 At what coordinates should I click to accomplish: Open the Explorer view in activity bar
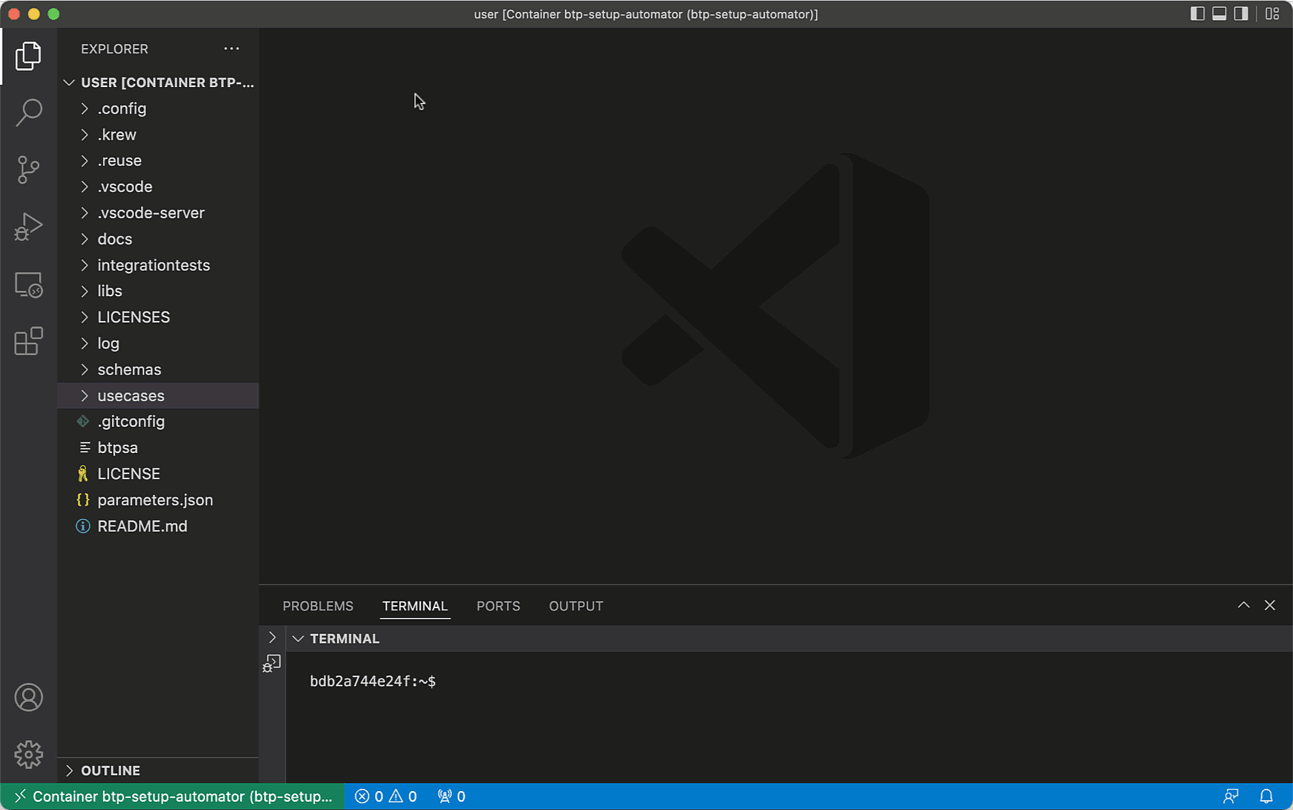coord(28,56)
